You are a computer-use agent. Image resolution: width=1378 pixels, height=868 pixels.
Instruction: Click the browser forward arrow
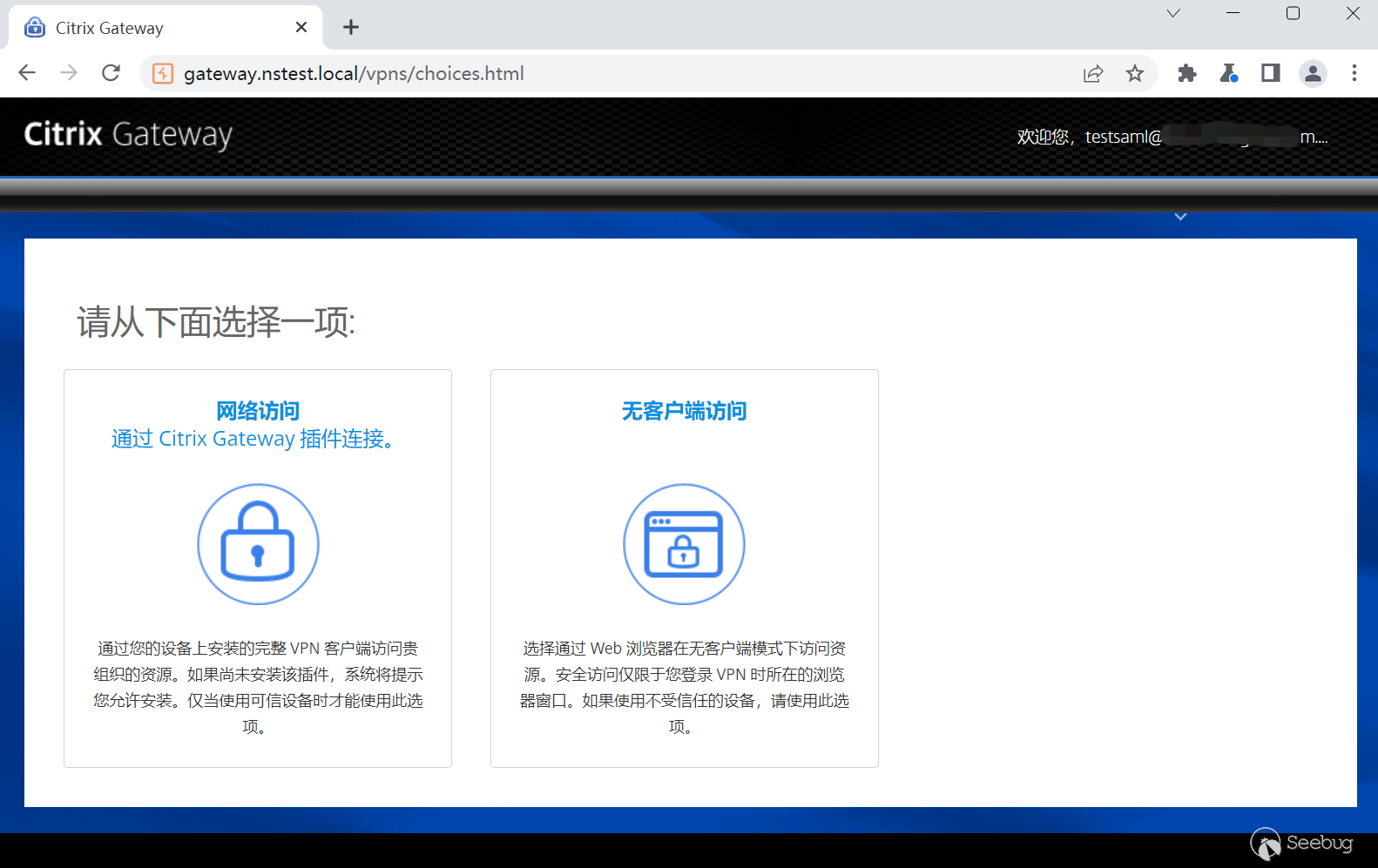click(x=69, y=73)
